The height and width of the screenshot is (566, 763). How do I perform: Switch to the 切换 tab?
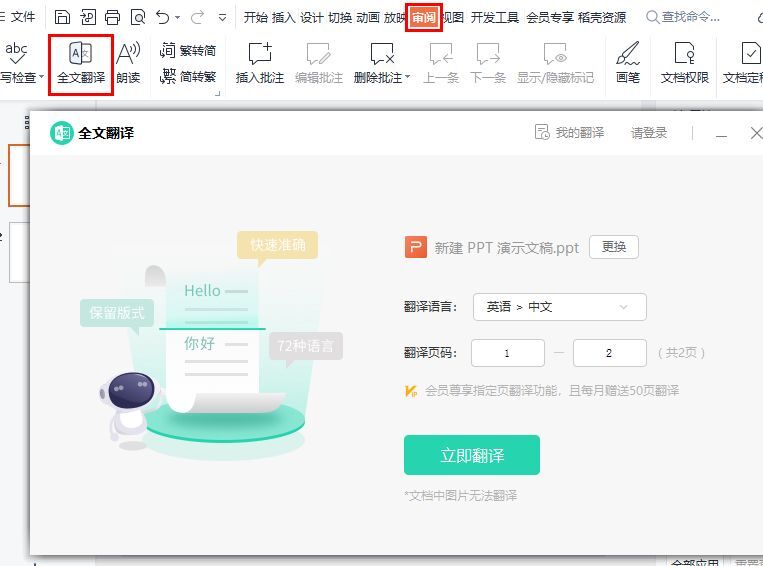tap(340, 18)
